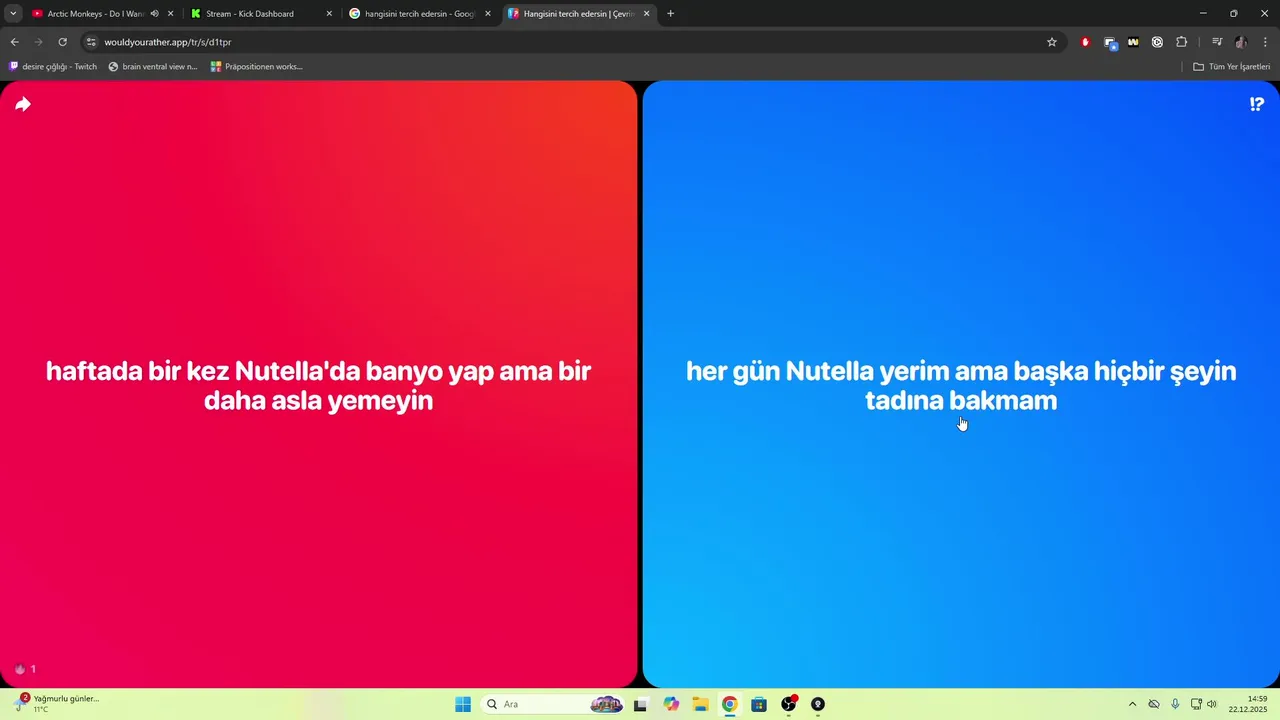
Task: Open network settings tray icon
Action: point(1196,704)
